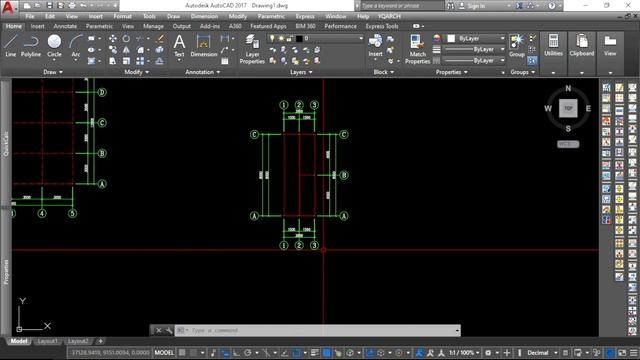Click the Table icon in Annotation panel
The width and height of the screenshot is (640, 360).
(x=225, y=61)
